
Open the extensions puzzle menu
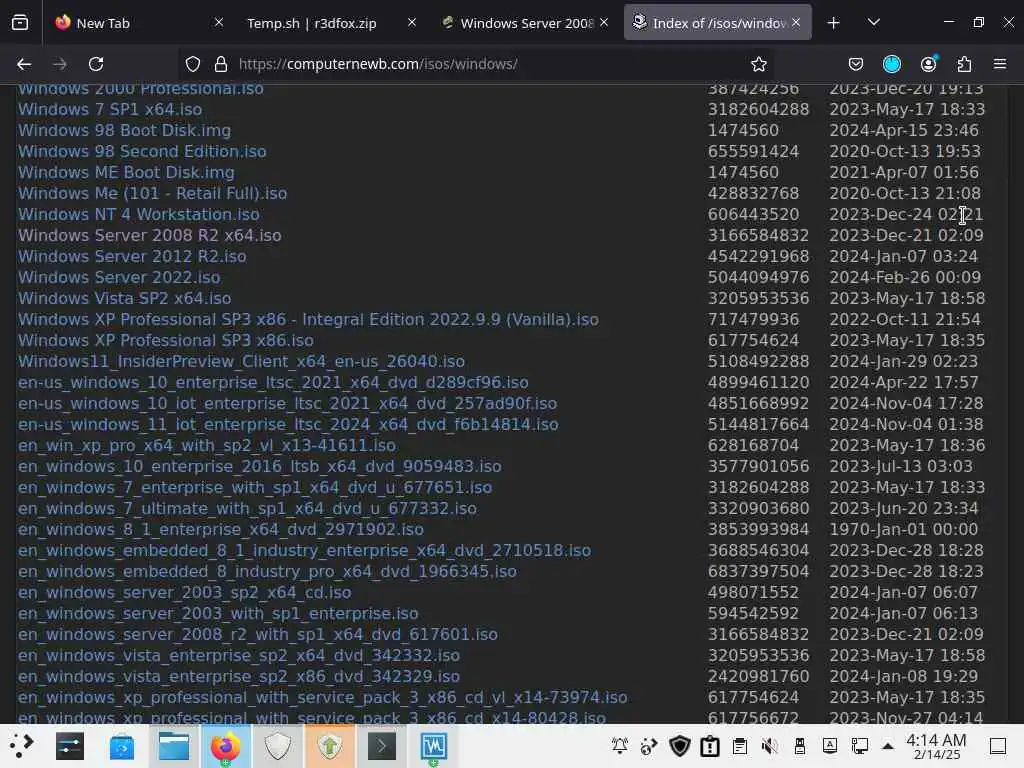pyautogui.click(x=964, y=64)
